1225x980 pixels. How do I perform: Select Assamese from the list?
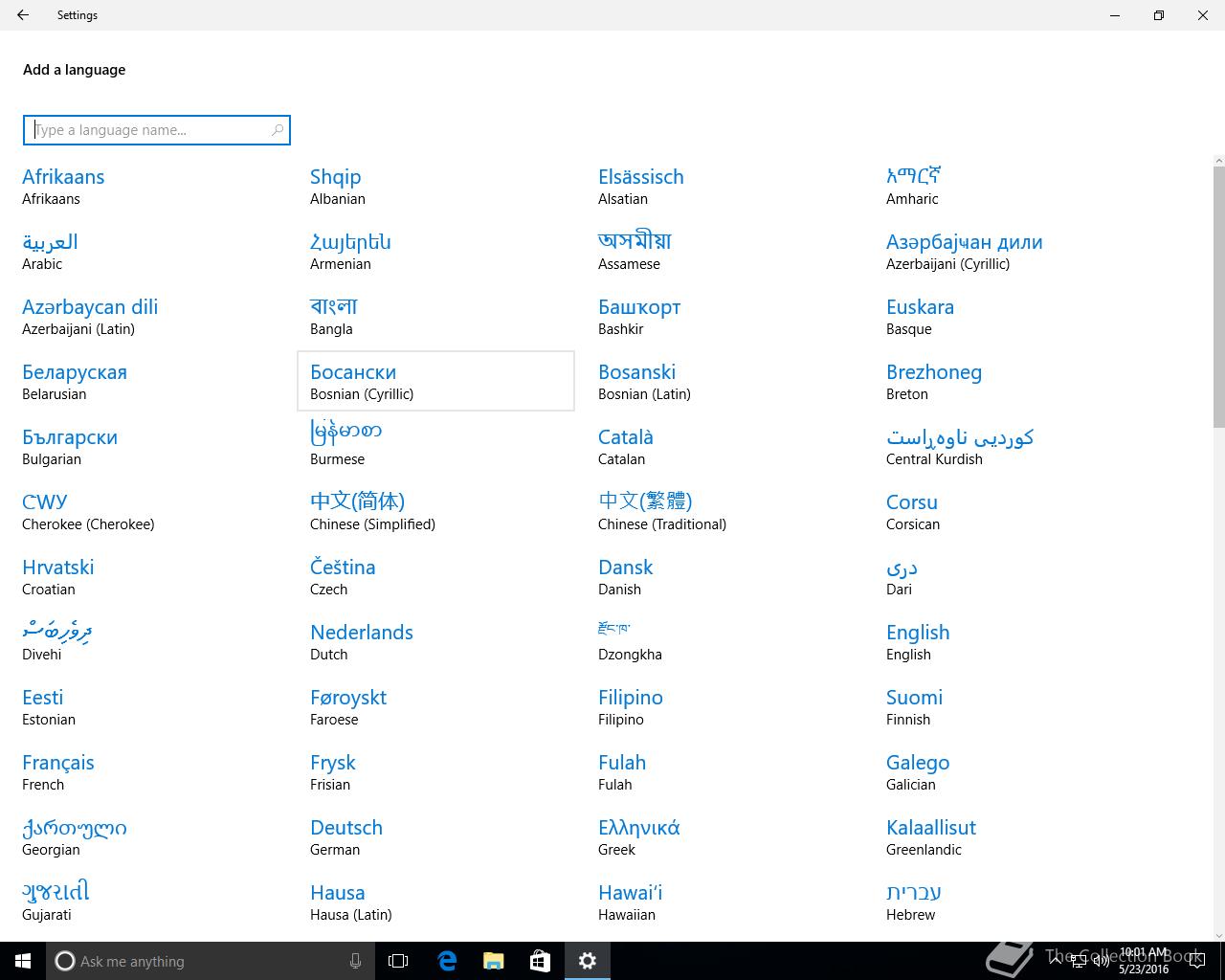click(724, 251)
